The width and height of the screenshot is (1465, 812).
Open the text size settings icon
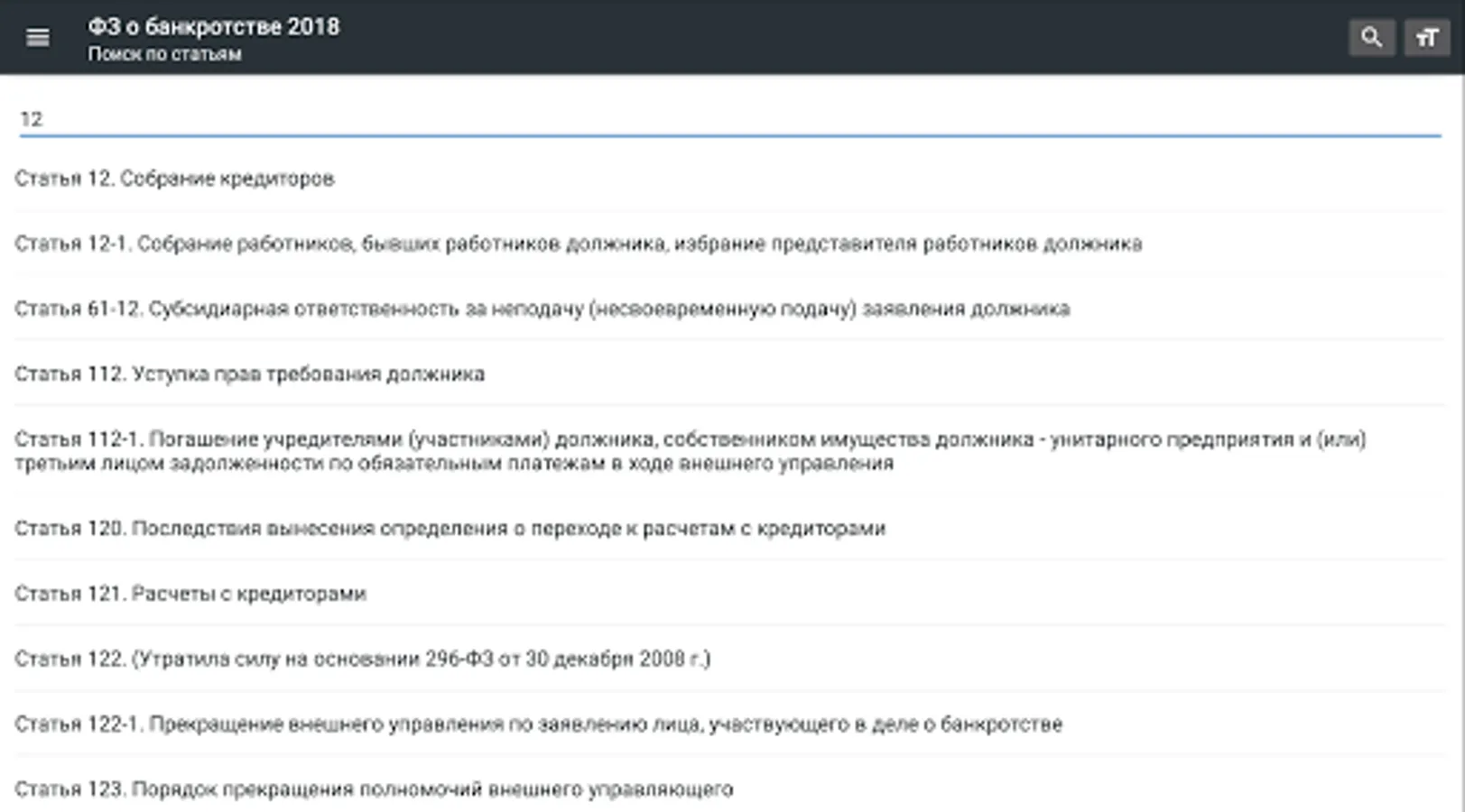coord(1427,37)
